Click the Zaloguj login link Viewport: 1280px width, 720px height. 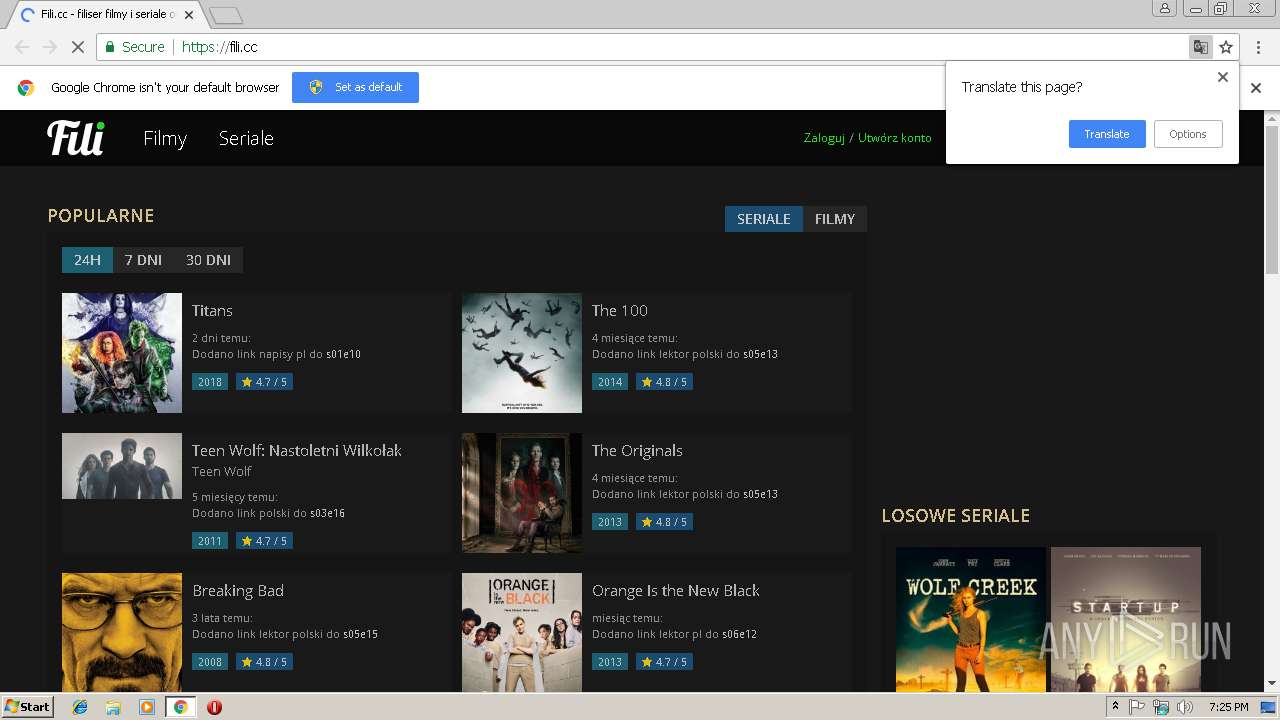coord(824,138)
